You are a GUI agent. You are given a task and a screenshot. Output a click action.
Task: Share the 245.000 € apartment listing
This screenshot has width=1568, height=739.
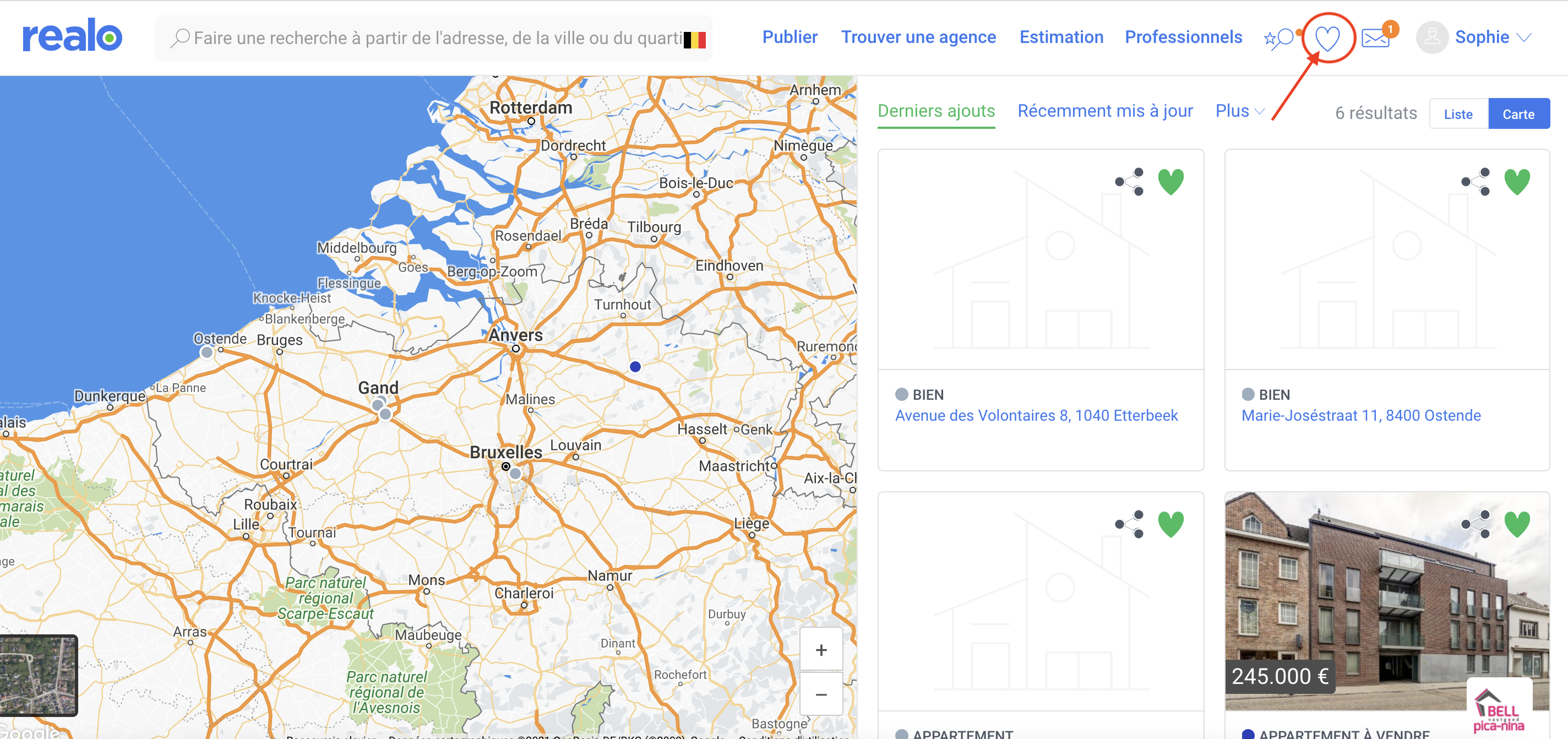[x=1476, y=524]
